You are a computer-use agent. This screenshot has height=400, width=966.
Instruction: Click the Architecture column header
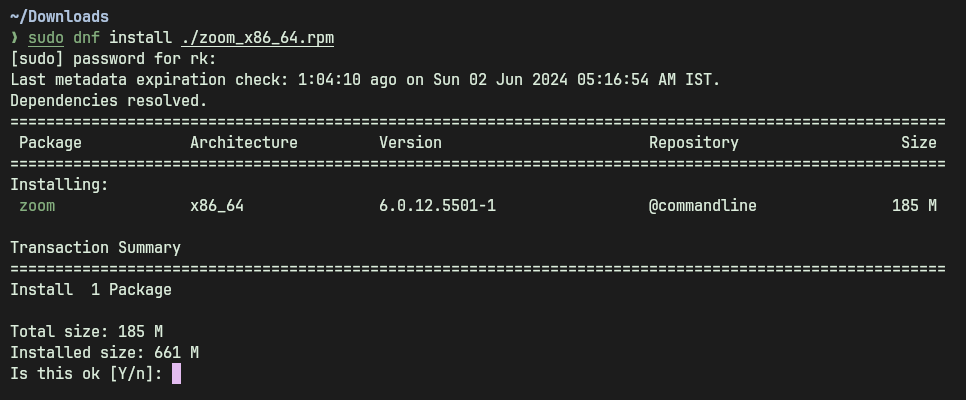[244, 143]
